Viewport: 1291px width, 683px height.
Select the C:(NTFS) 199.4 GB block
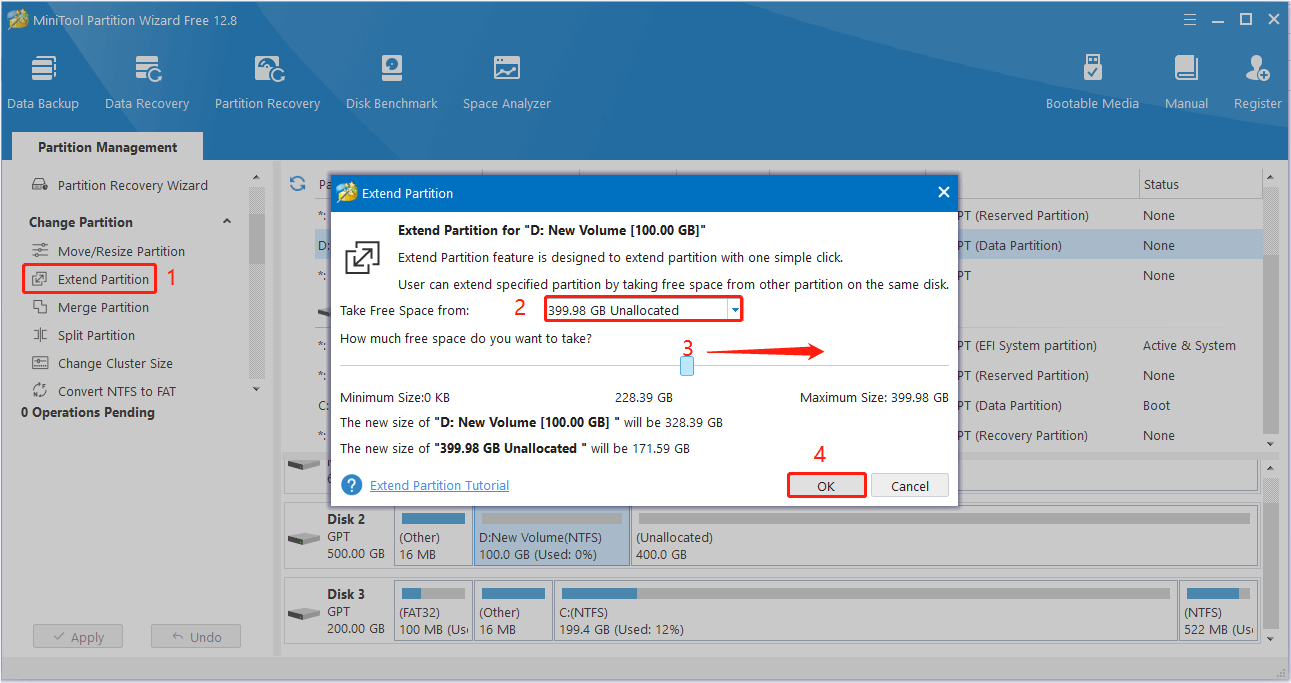pos(866,611)
